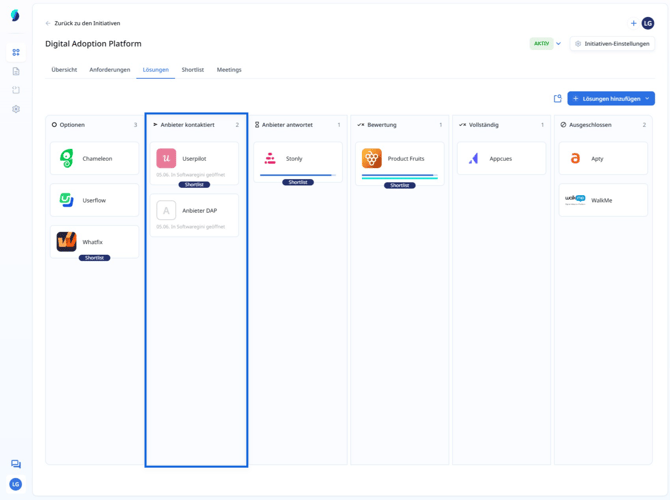Click the progress bar on the Stonly card

tap(297, 175)
